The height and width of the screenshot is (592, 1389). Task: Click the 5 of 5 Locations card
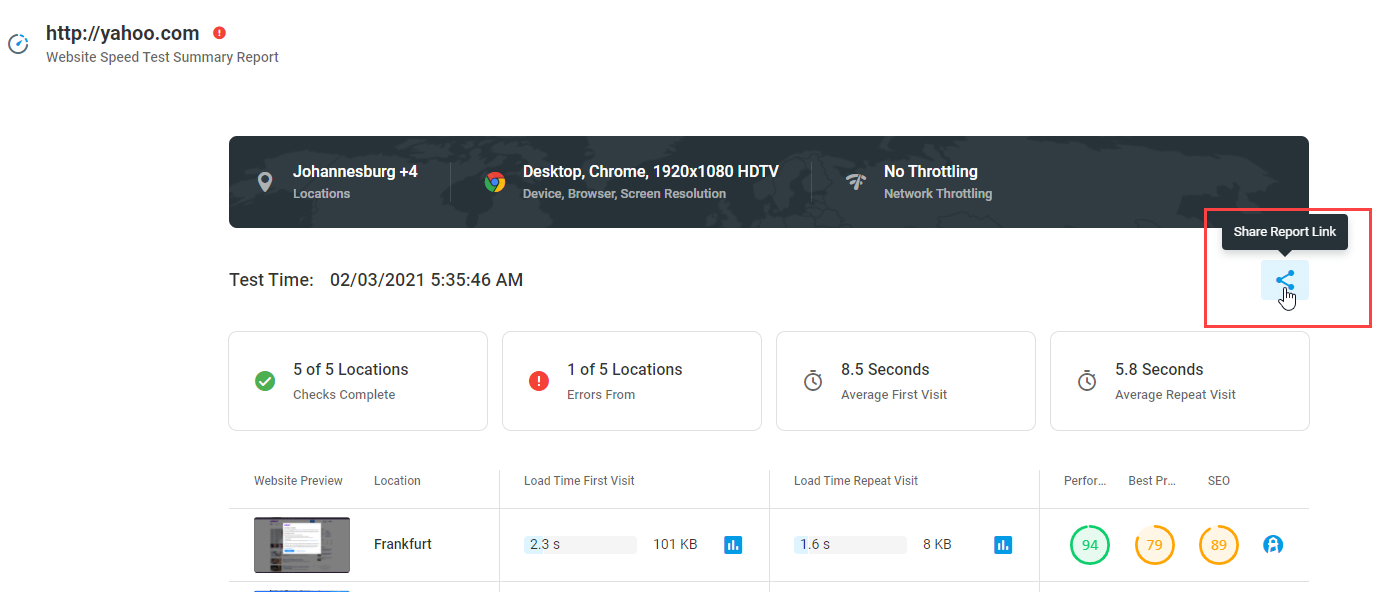(358, 381)
